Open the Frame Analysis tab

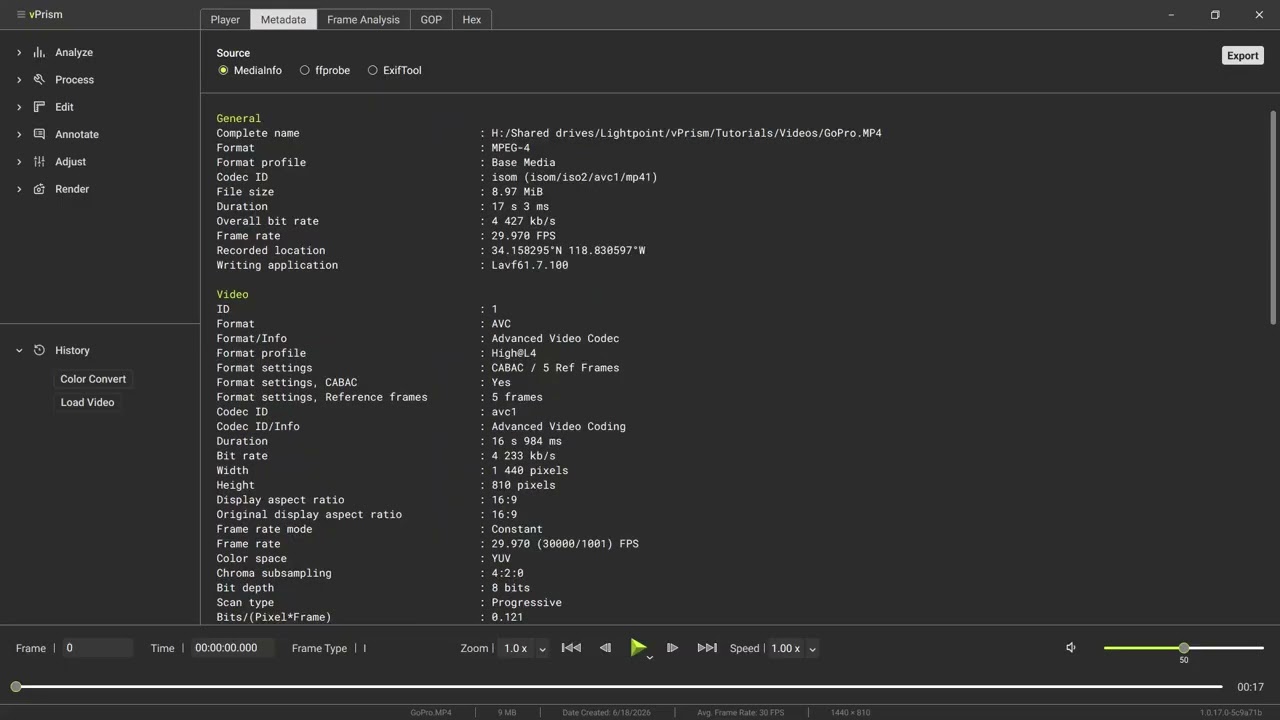tap(363, 19)
